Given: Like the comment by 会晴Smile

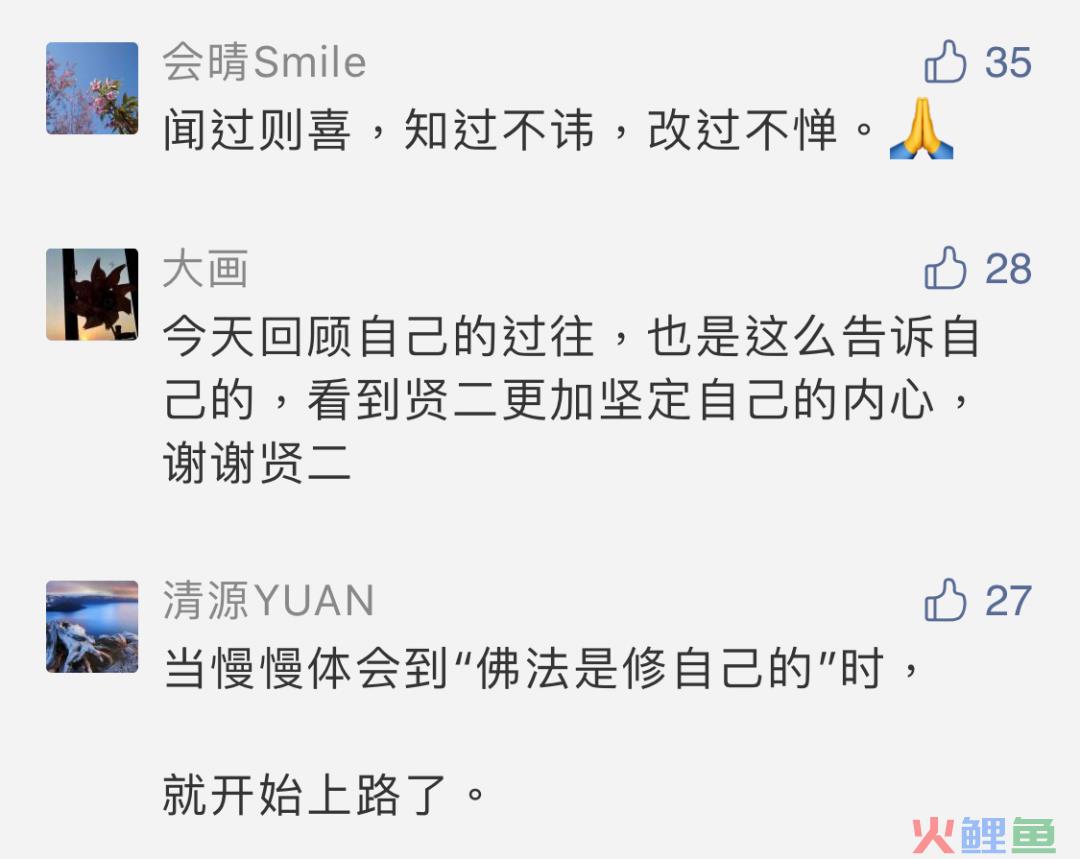Looking at the screenshot, I should 945,61.
